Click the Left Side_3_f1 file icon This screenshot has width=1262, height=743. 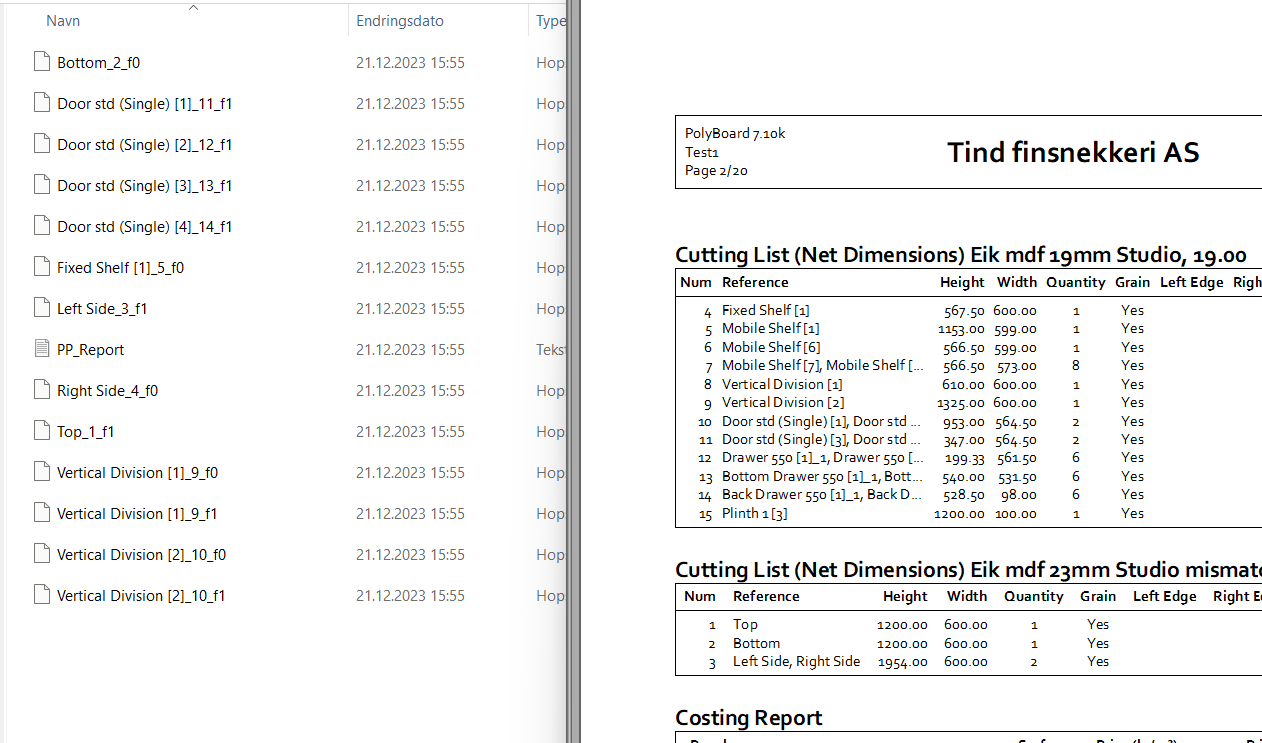[x=41, y=308]
